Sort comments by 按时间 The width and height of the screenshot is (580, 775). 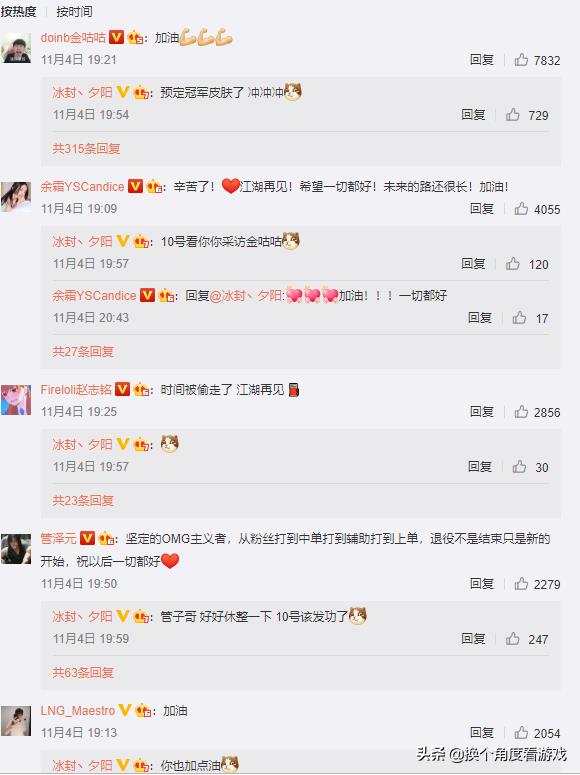(x=74, y=11)
